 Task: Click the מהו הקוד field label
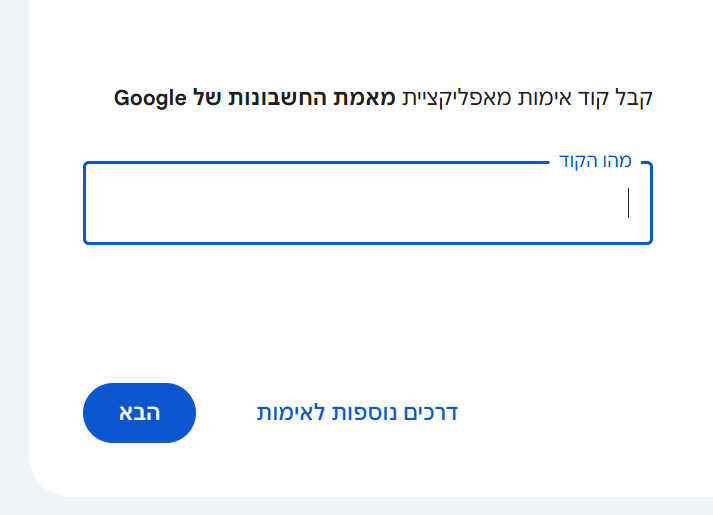[x=595, y=162]
